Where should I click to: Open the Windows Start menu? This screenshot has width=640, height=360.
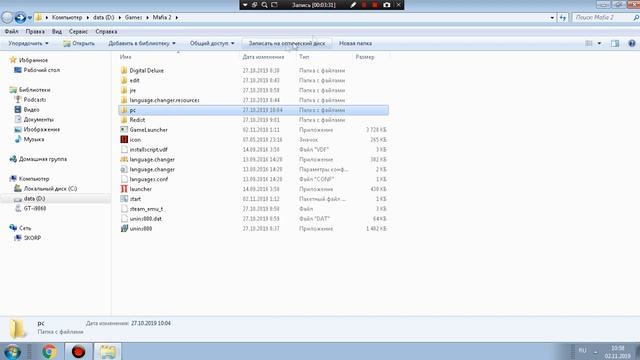pyautogui.click(x=13, y=351)
